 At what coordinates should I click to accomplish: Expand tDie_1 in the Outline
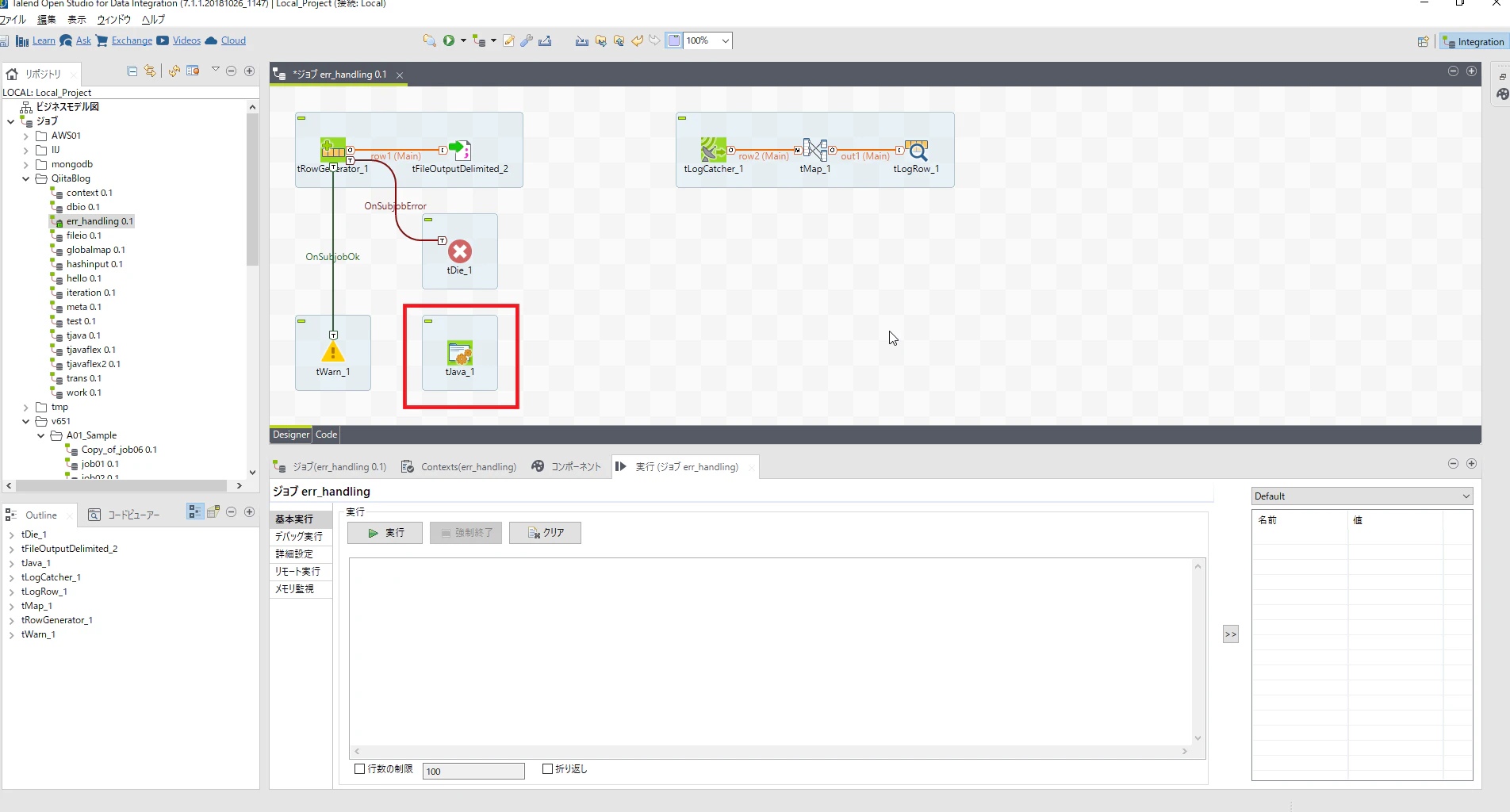[x=11, y=535]
